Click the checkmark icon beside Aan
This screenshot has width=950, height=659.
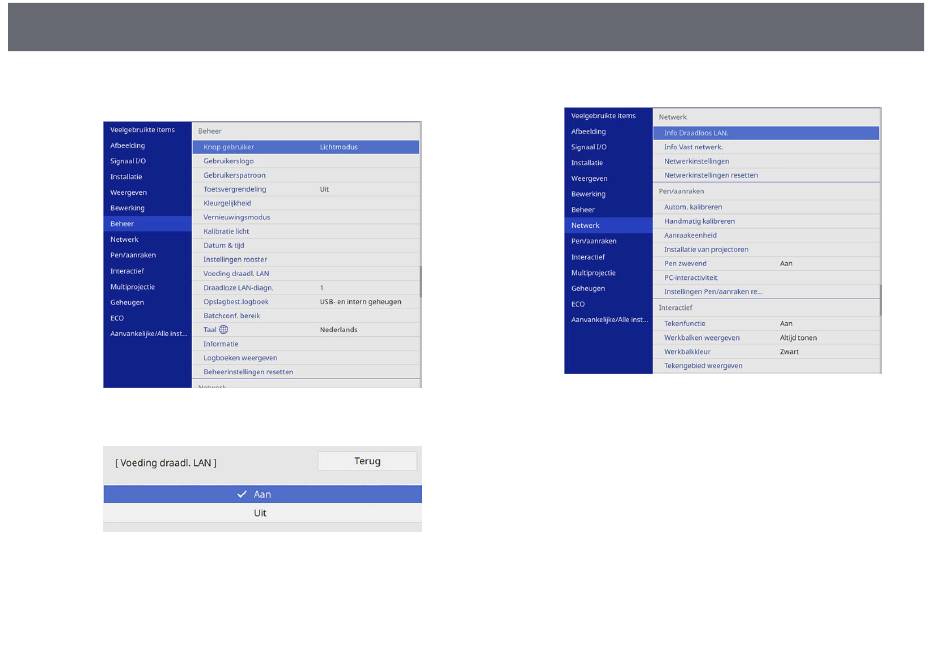[x=242, y=494]
